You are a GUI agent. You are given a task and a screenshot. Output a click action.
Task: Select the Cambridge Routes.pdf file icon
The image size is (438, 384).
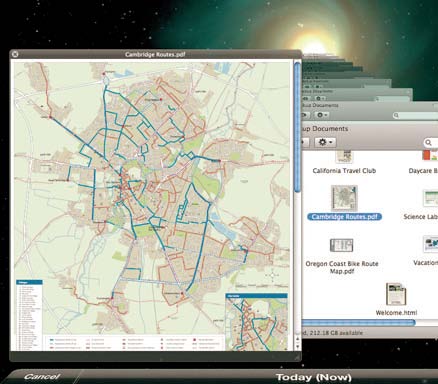[x=344, y=198]
